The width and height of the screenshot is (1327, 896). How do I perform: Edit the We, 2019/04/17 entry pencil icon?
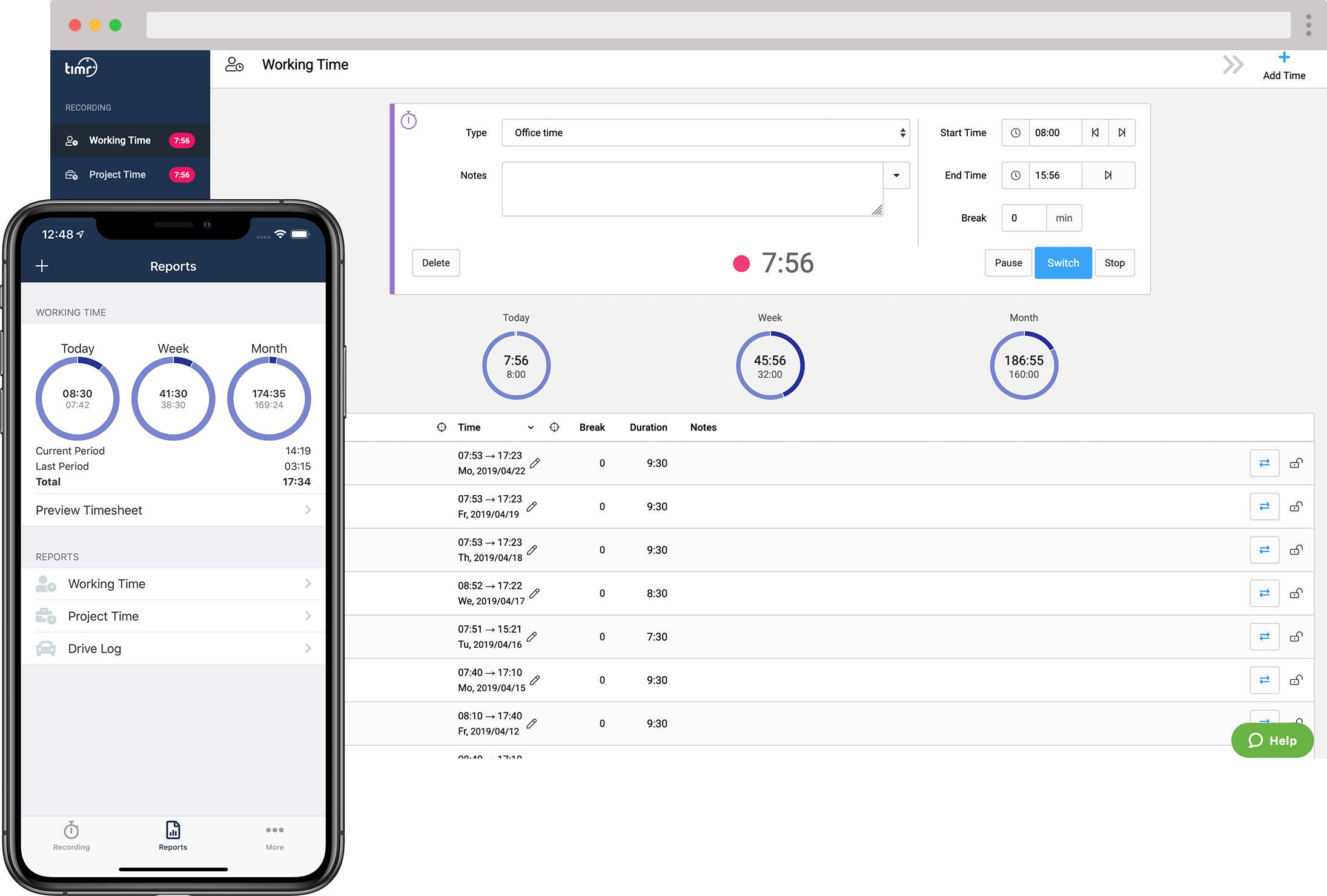tap(535, 593)
